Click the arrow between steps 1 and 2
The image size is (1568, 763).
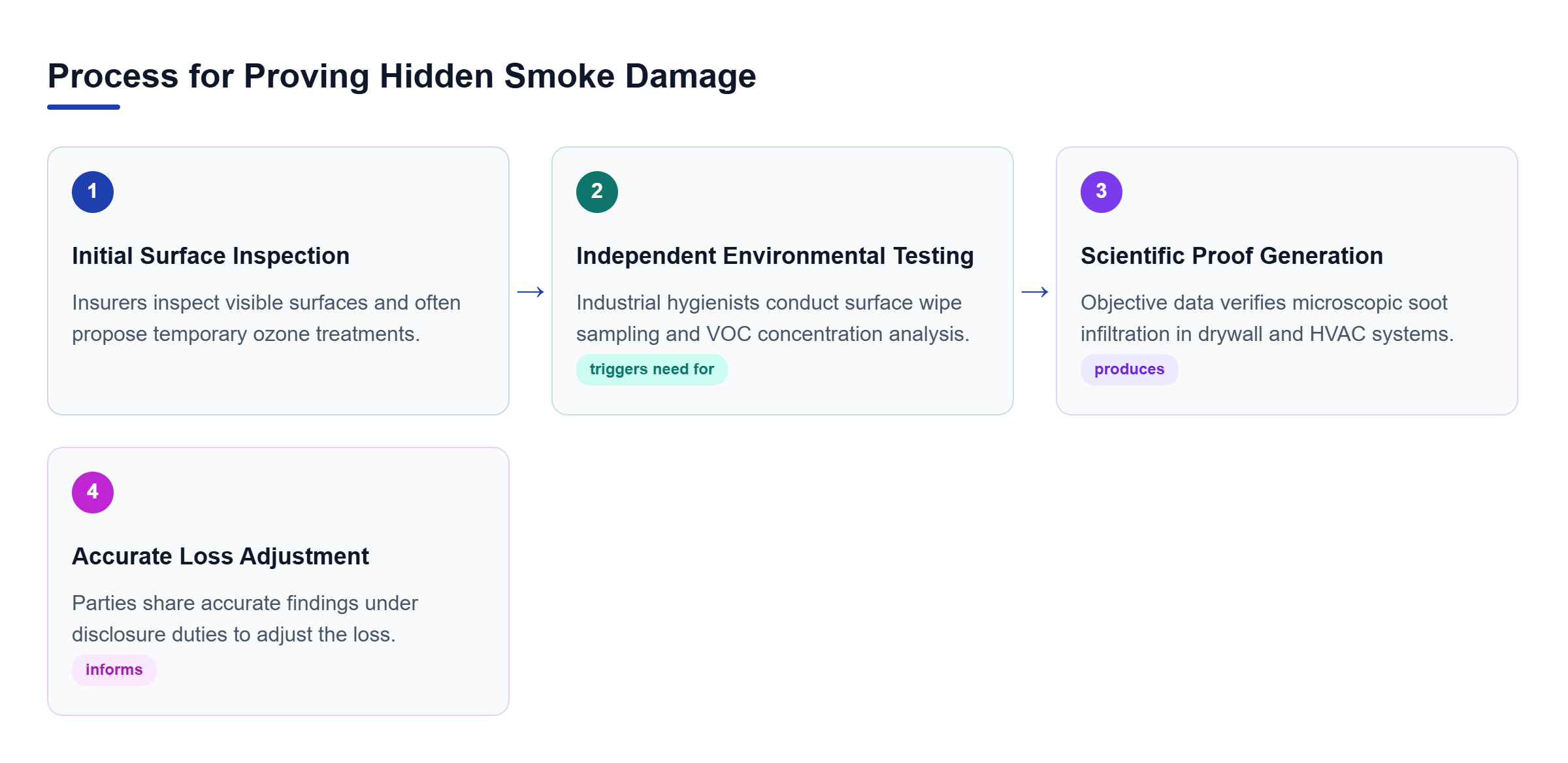coord(531,292)
